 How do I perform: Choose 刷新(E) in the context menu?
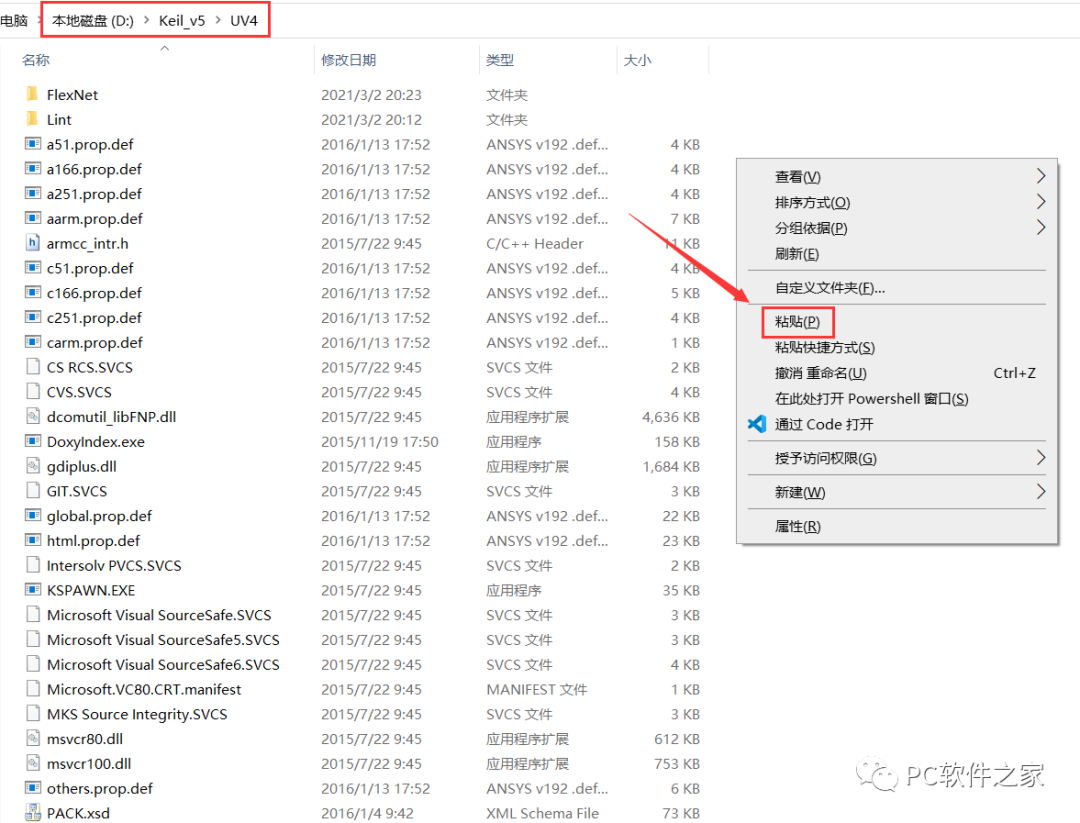click(x=797, y=254)
